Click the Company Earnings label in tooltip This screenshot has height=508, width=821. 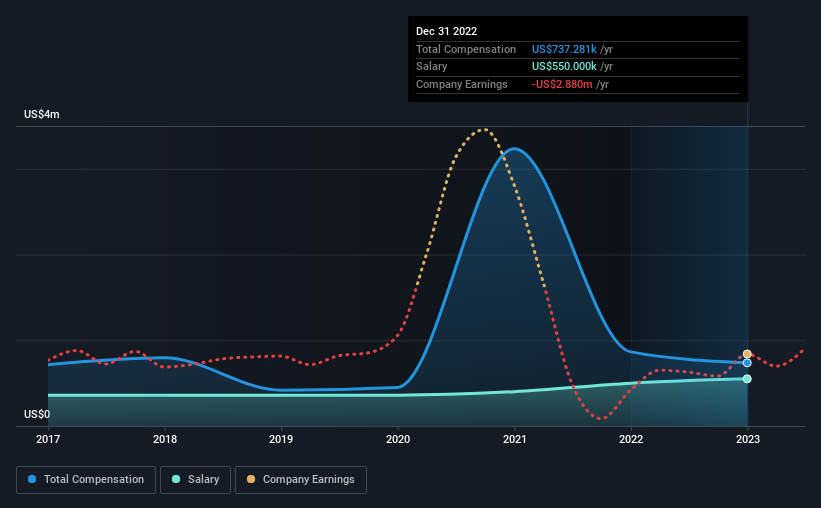[x=462, y=84]
